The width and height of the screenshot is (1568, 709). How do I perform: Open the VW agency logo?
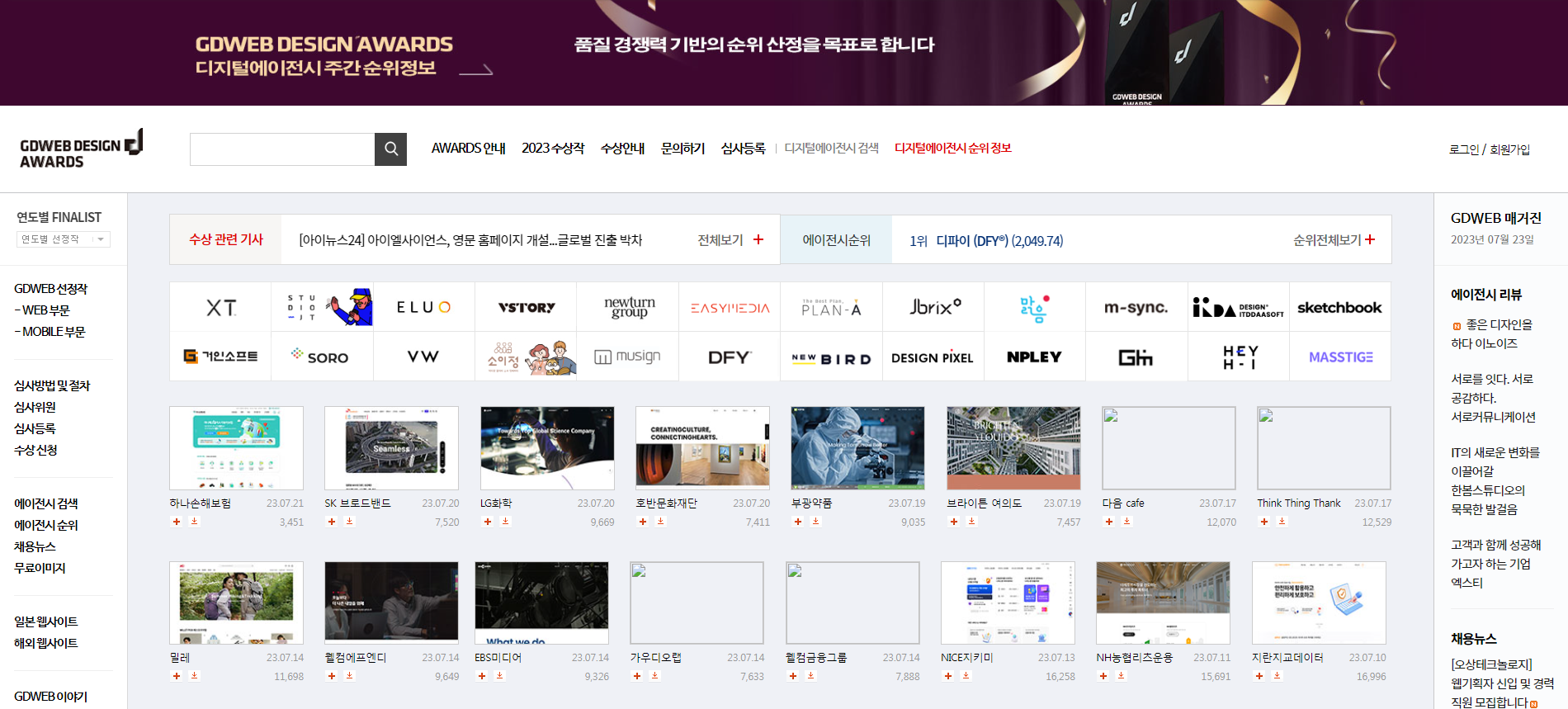coord(423,357)
